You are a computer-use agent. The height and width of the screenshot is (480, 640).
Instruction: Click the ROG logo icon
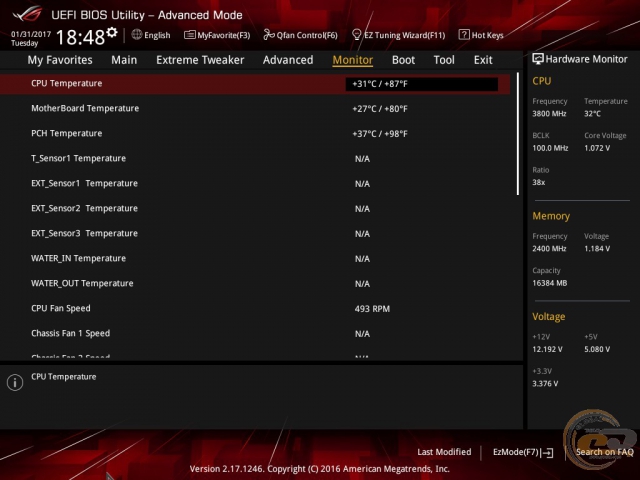coord(27,14)
